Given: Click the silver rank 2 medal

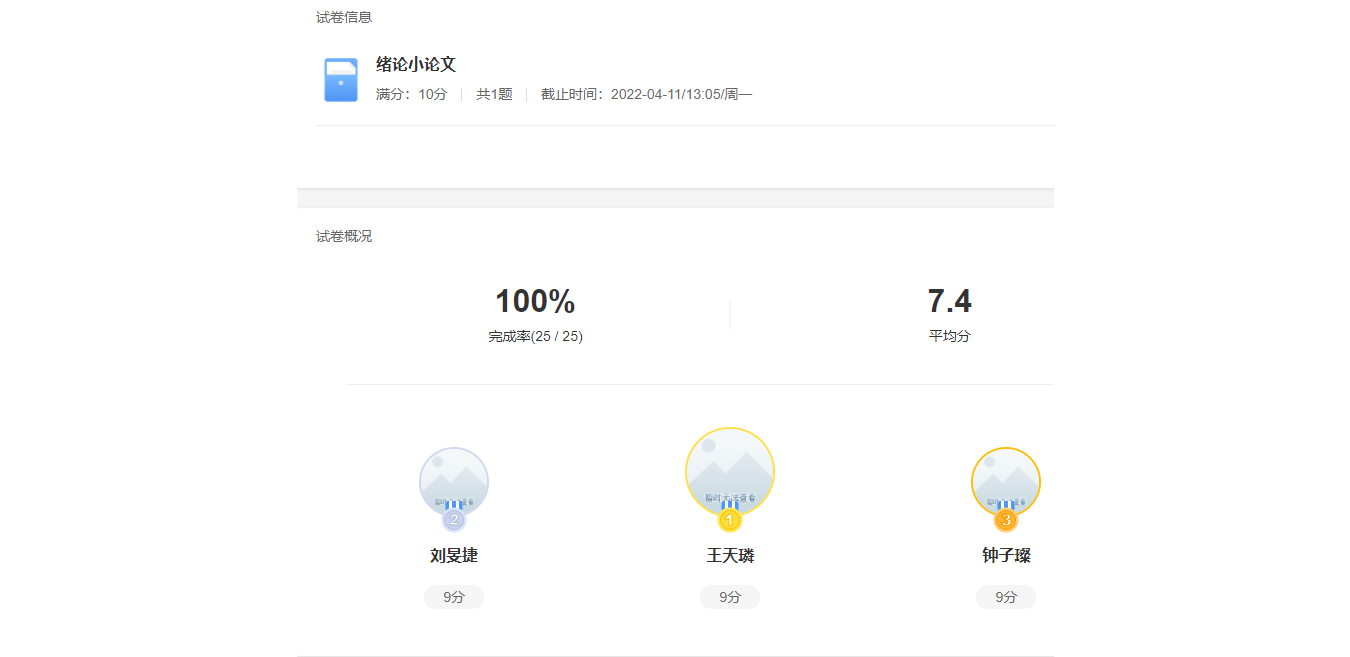Looking at the screenshot, I should [x=454, y=520].
